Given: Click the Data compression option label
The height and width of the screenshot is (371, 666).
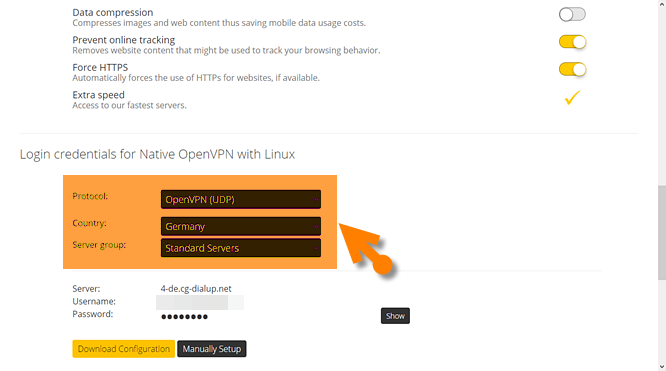Looking at the screenshot, I should pos(113,12).
